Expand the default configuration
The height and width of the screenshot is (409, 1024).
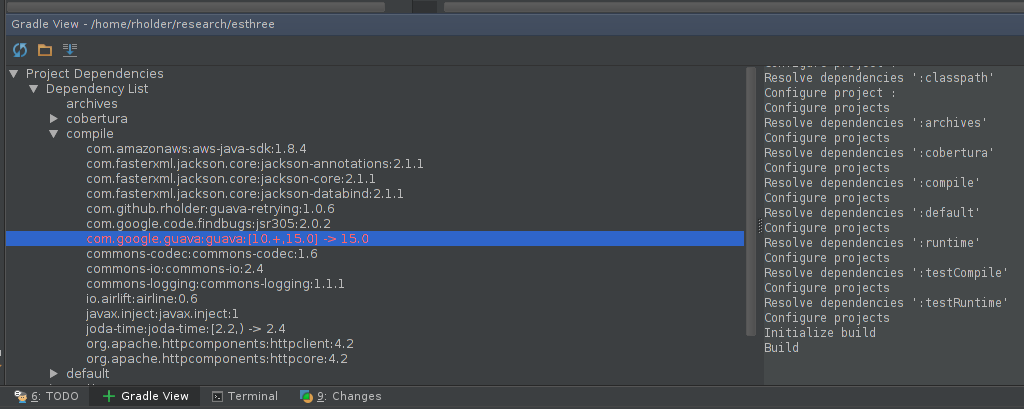pyautogui.click(x=54, y=374)
